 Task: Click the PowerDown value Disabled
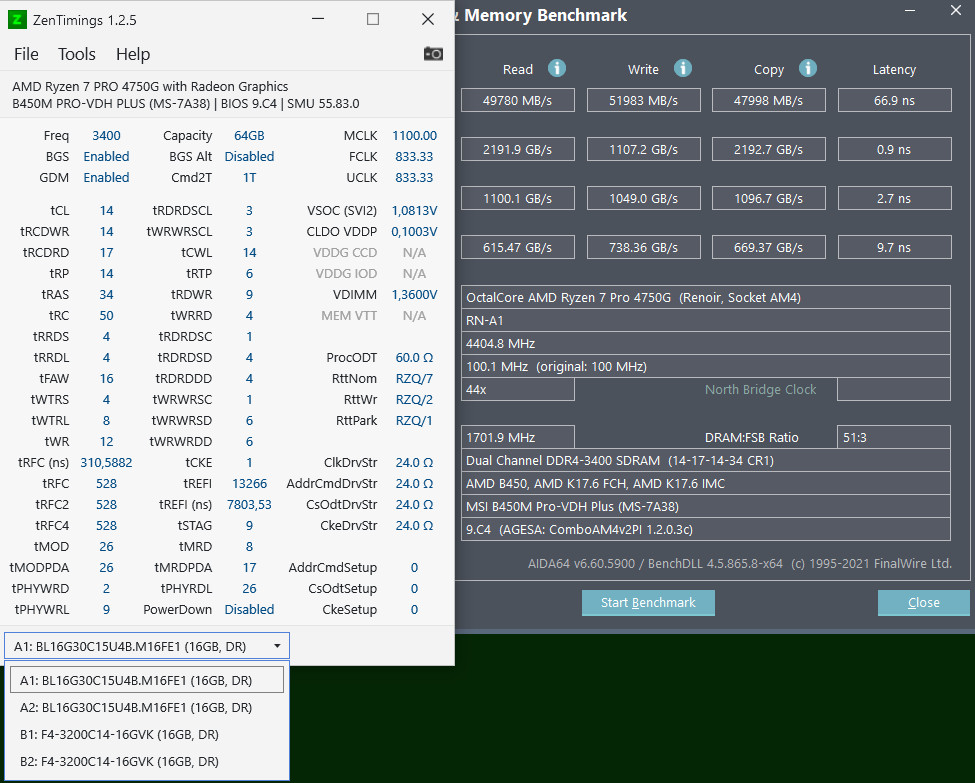coord(249,609)
